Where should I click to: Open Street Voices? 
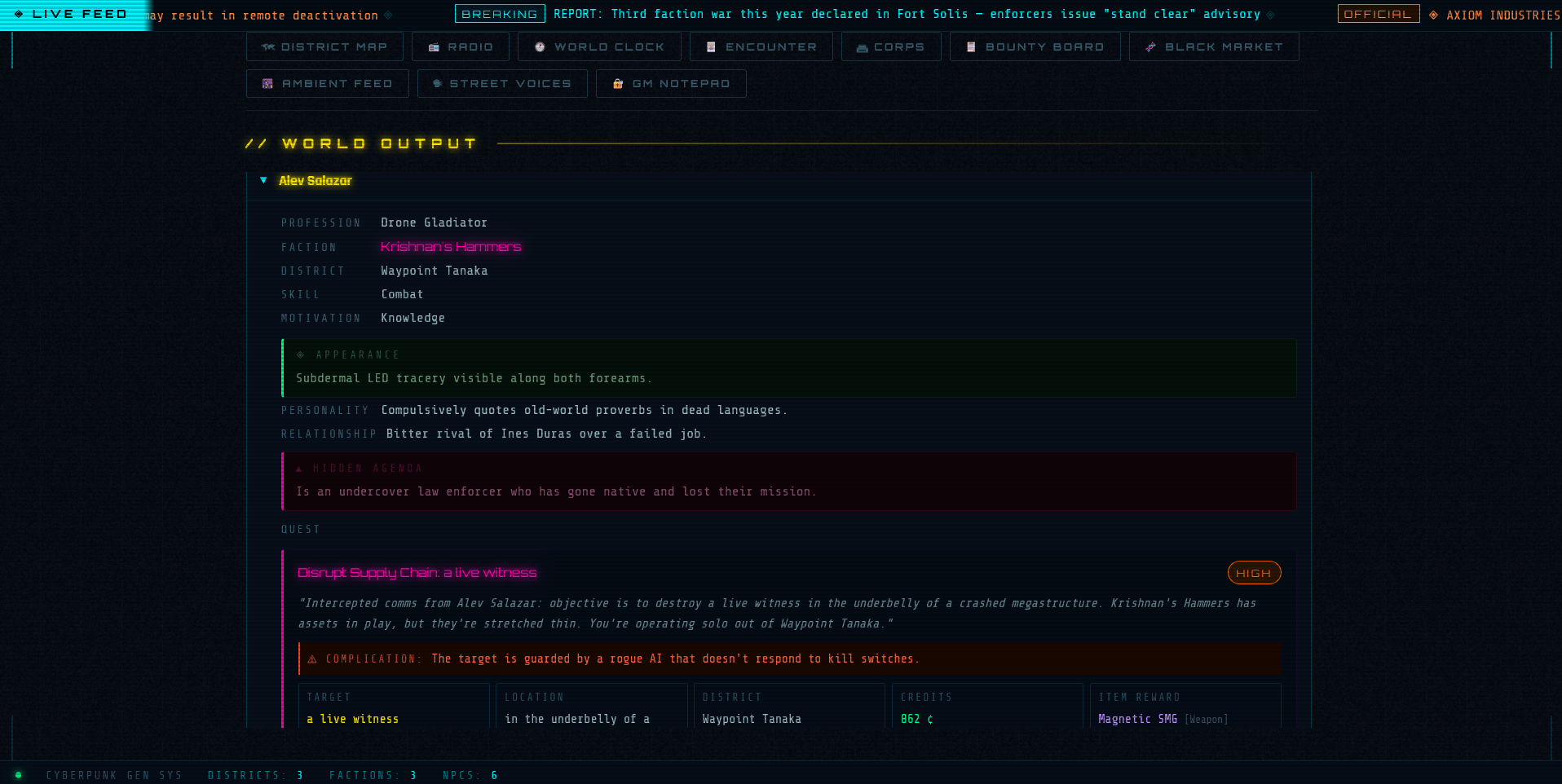click(502, 84)
